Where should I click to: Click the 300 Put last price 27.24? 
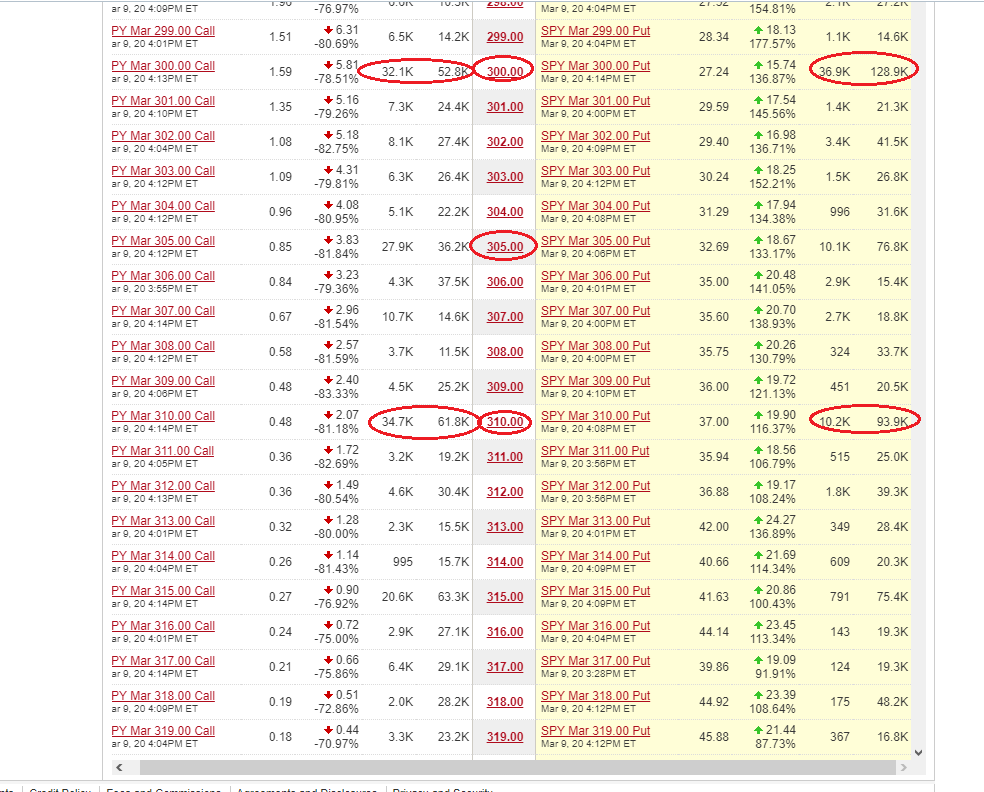coord(714,72)
